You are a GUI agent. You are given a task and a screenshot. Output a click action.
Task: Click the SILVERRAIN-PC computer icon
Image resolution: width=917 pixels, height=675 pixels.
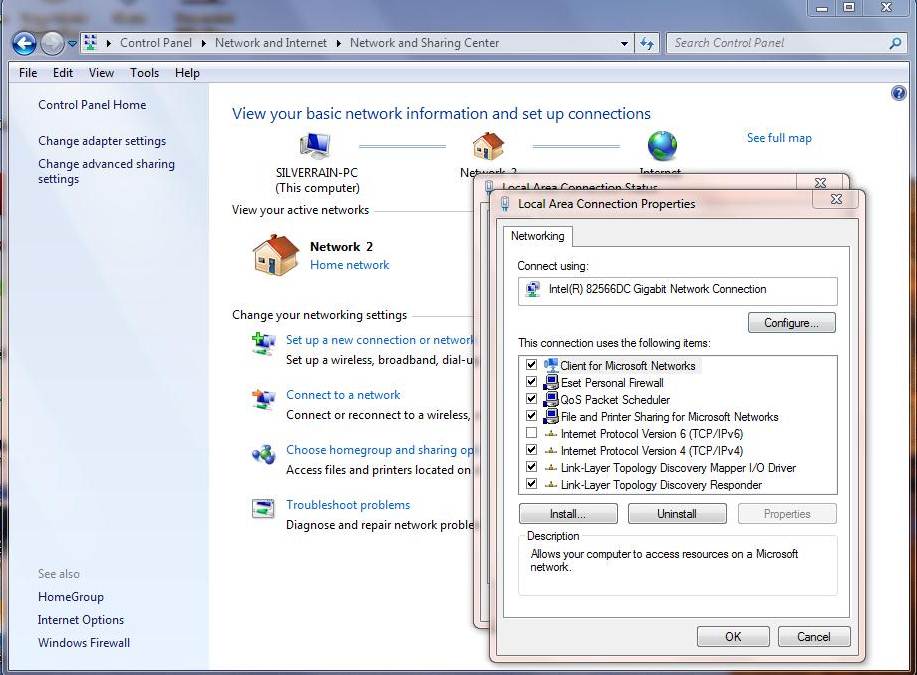(x=316, y=146)
